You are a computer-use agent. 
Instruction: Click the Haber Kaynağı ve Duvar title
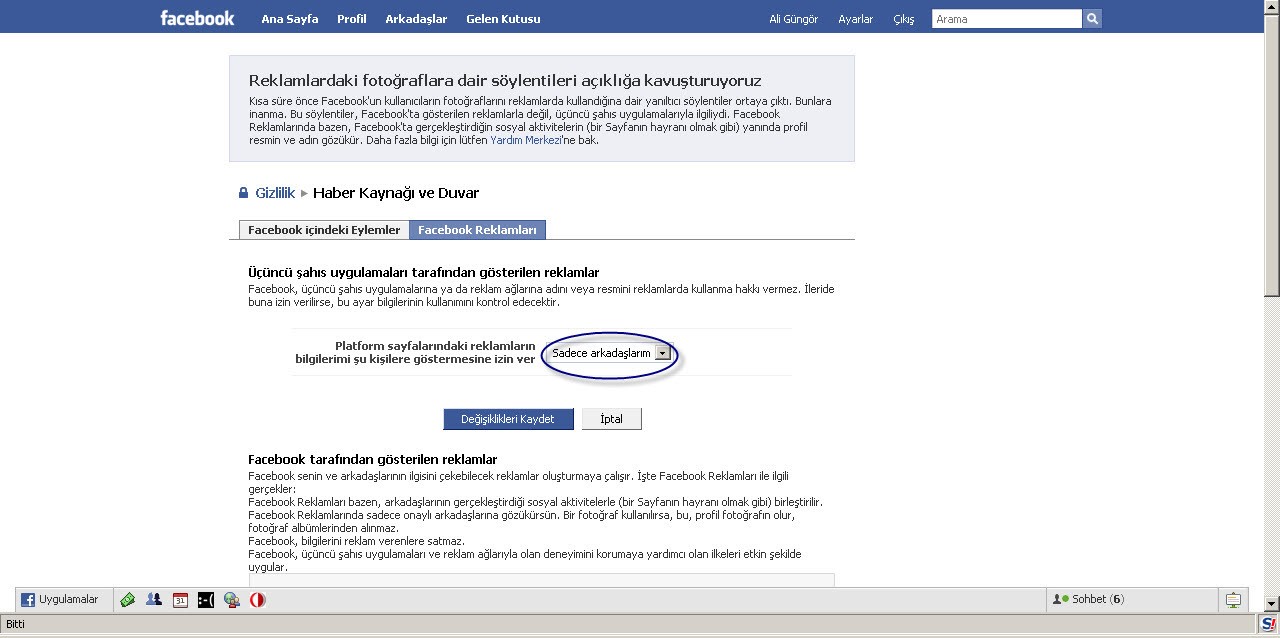tap(396, 193)
